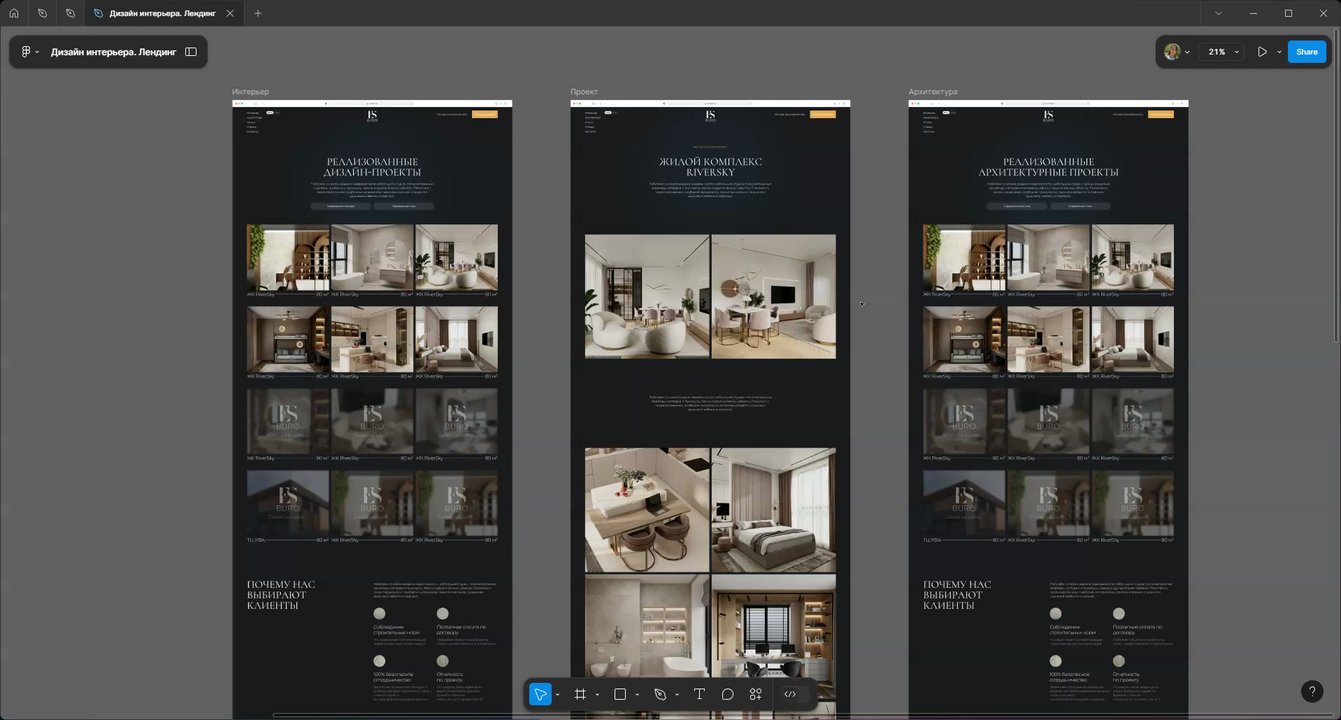Click the Share button
Viewport: 1341px width, 720px height.
point(1307,52)
